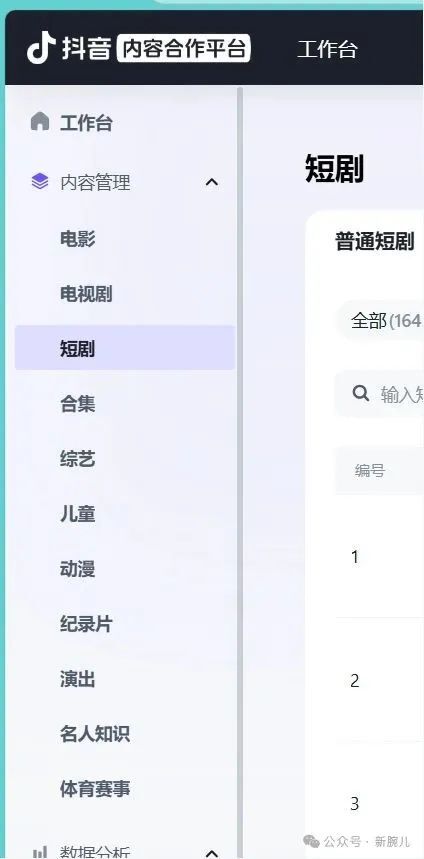Viewport: 424px width, 859px height.
Task: Select the 全部 filter pill
Action: [380, 320]
